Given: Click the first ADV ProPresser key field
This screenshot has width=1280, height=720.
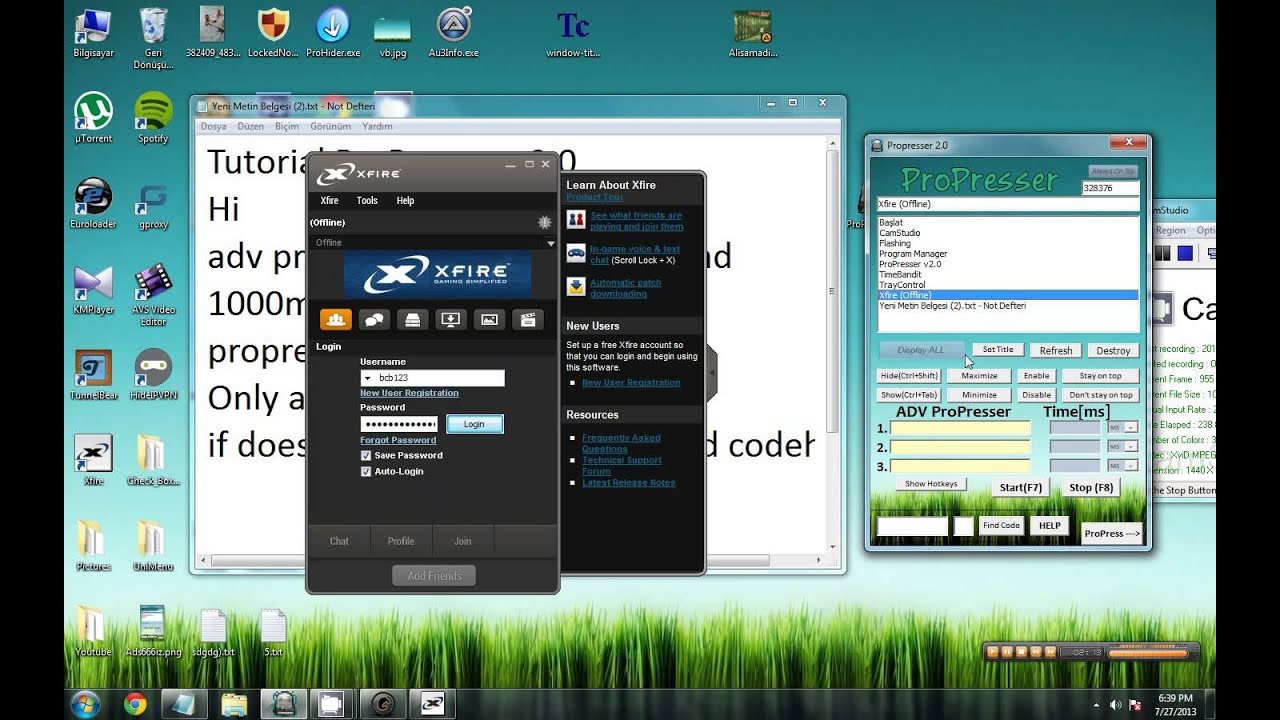Looking at the screenshot, I should tap(960, 428).
